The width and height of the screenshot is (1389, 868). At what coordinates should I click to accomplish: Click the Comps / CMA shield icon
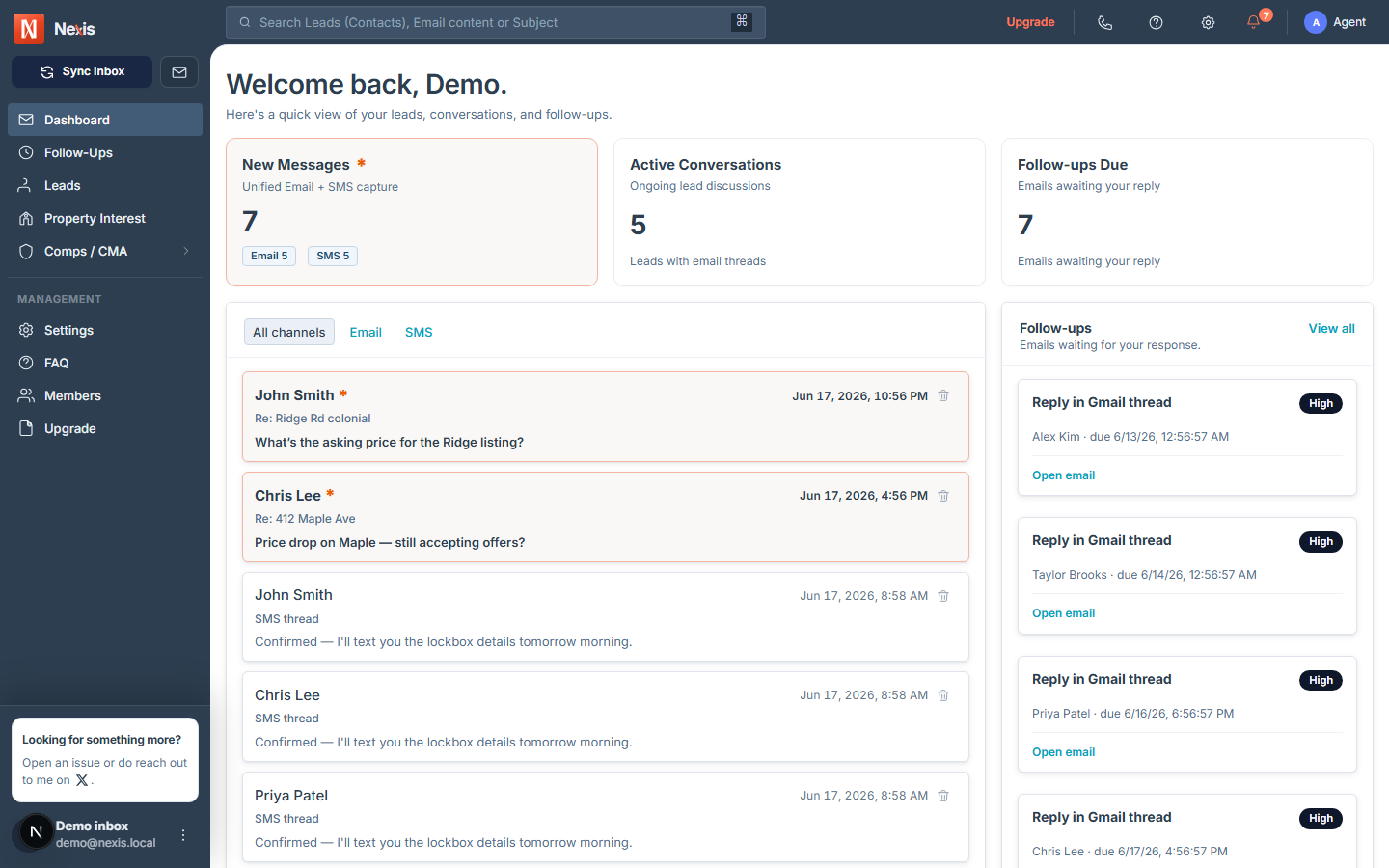[26, 251]
